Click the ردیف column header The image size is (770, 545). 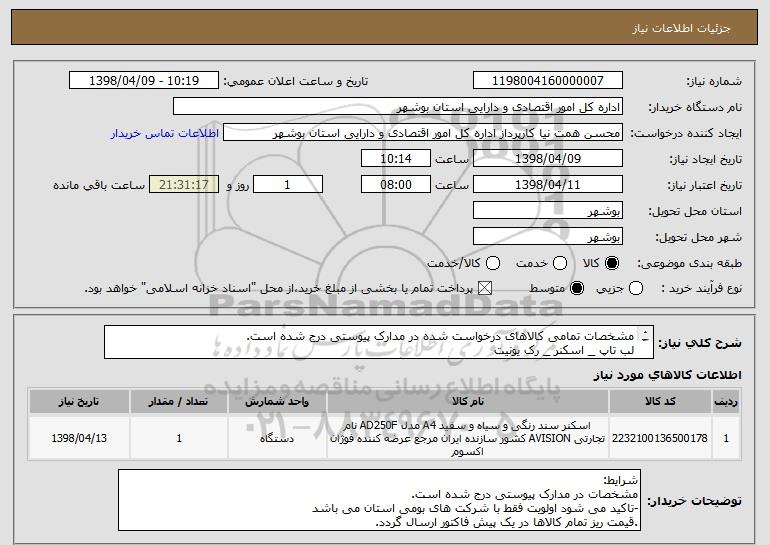coord(726,402)
